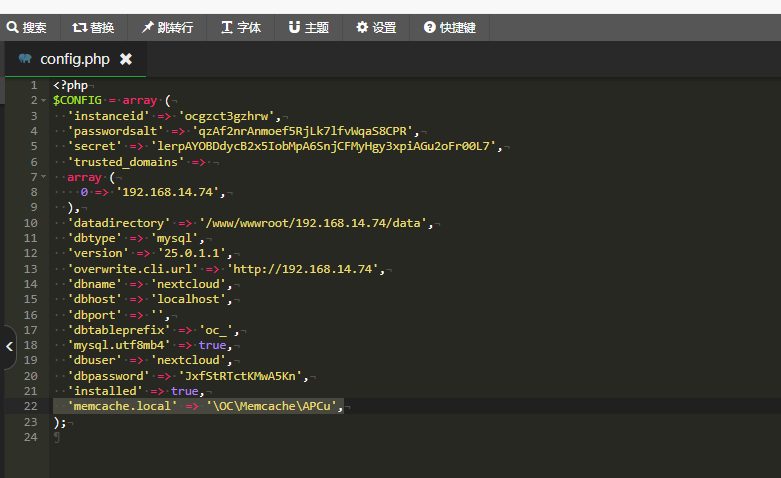Open the 跳转行 go-to-line tool
781x478 pixels.
[x=167, y=28]
